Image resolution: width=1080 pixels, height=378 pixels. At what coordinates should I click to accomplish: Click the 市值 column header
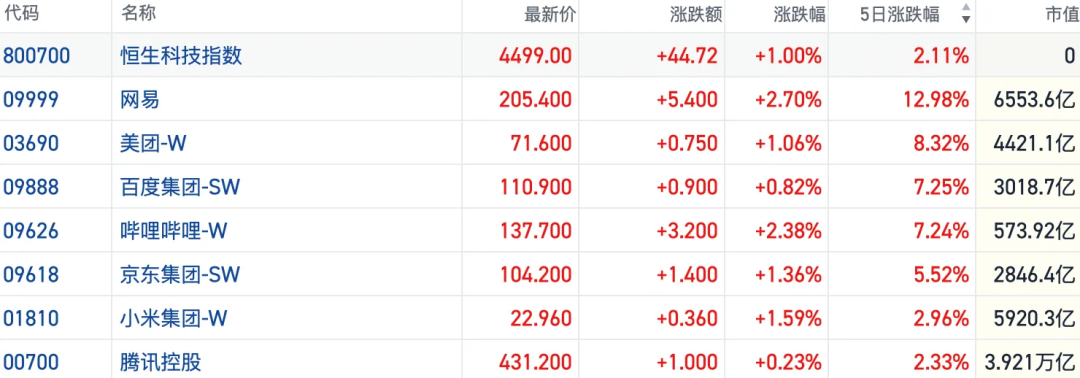coord(1060,14)
